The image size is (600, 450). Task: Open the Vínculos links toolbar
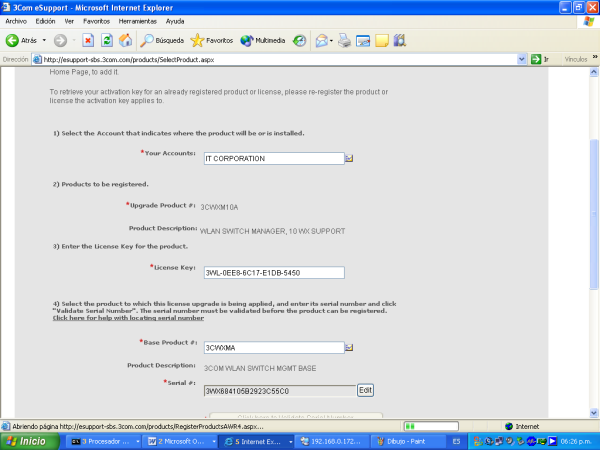(x=576, y=59)
